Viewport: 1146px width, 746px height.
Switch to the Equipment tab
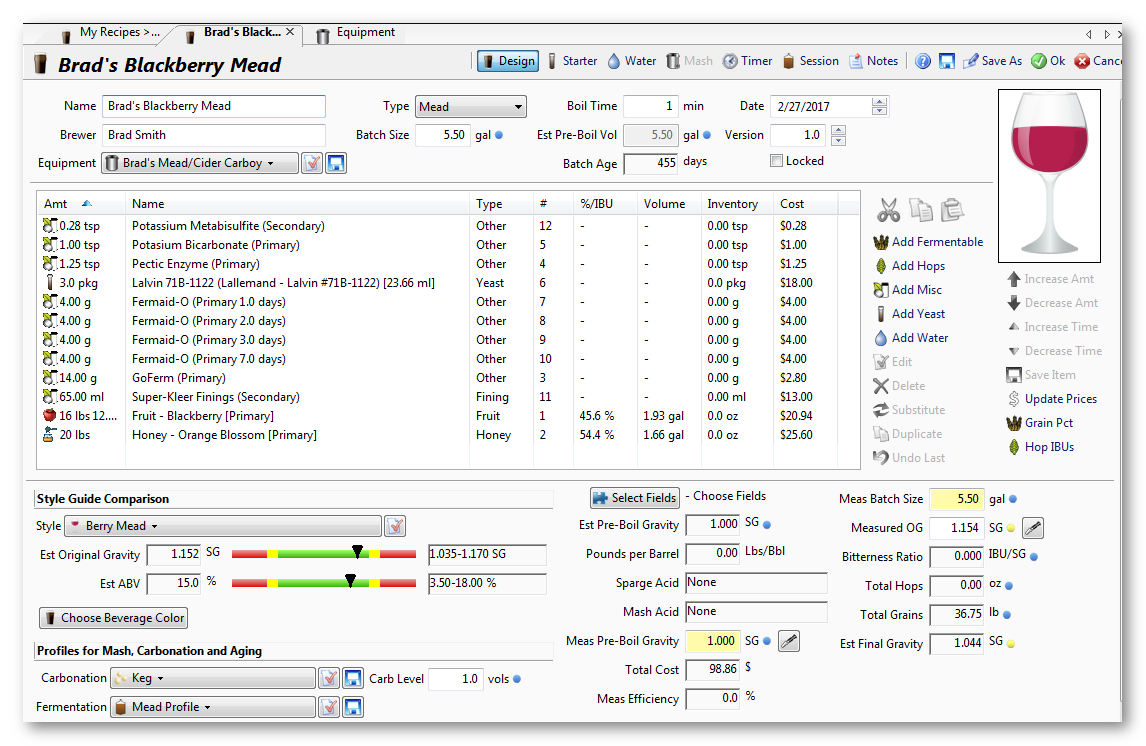[357, 33]
